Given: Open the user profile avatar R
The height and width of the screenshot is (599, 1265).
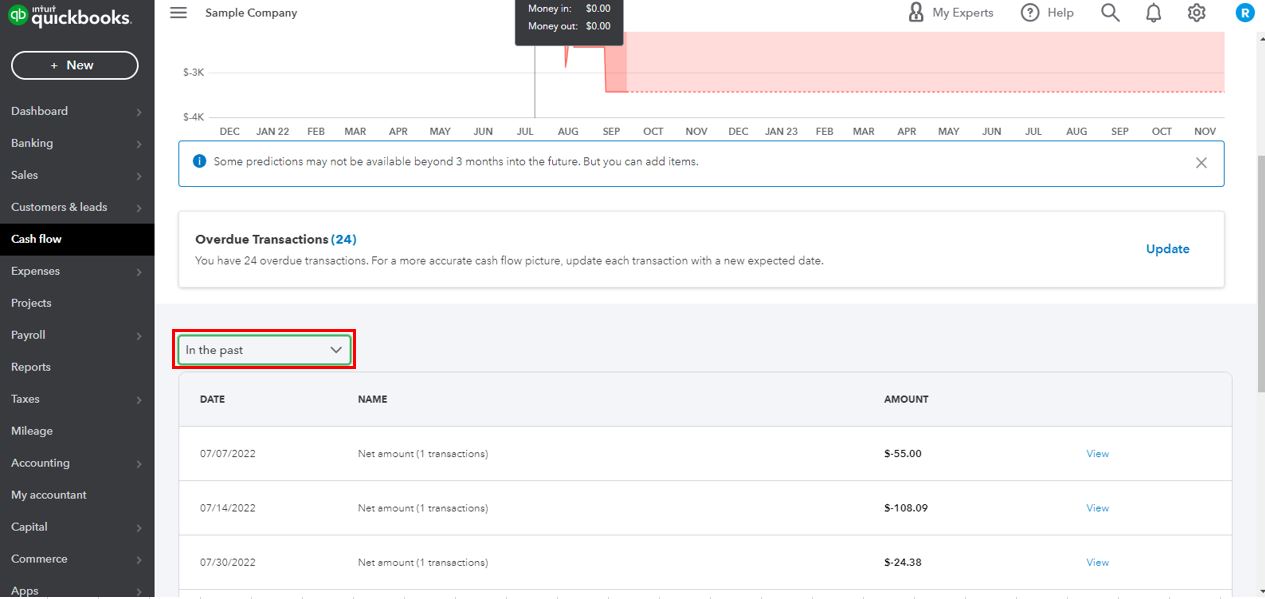Looking at the screenshot, I should [1244, 13].
